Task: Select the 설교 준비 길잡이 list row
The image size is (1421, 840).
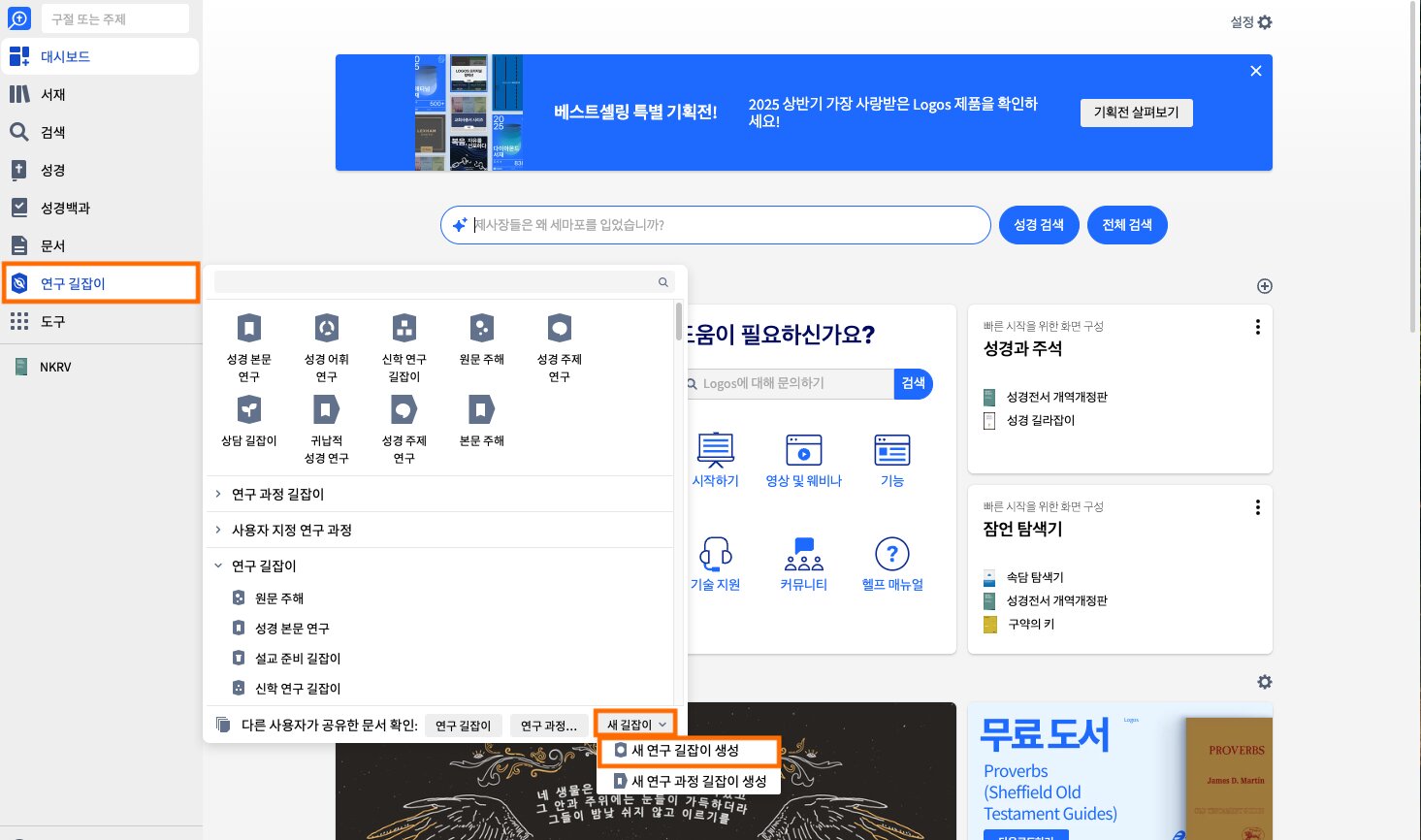Action: pos(441,659)
